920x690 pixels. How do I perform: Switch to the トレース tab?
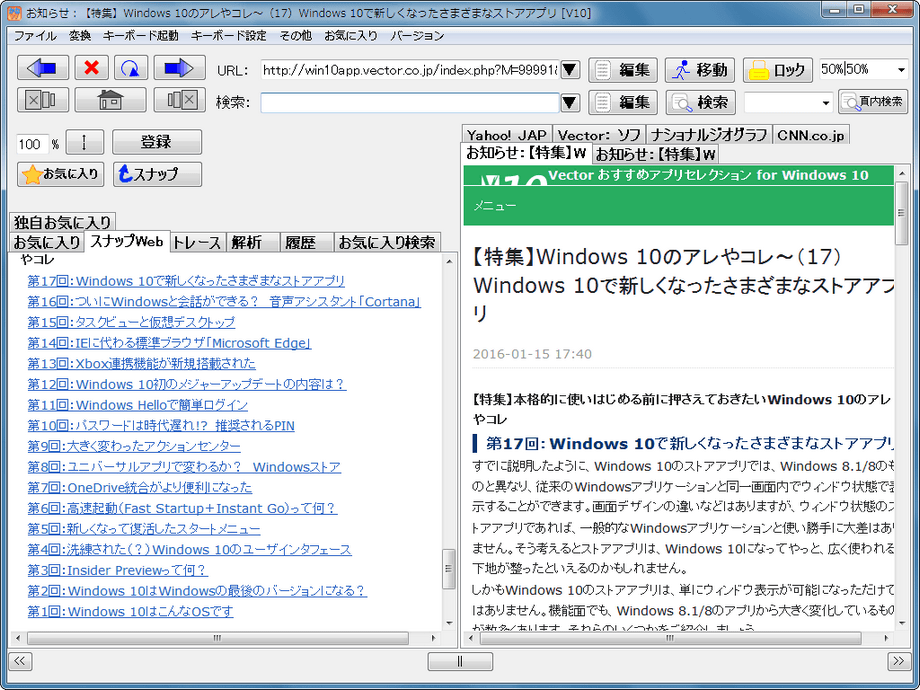tap(198, 242)
